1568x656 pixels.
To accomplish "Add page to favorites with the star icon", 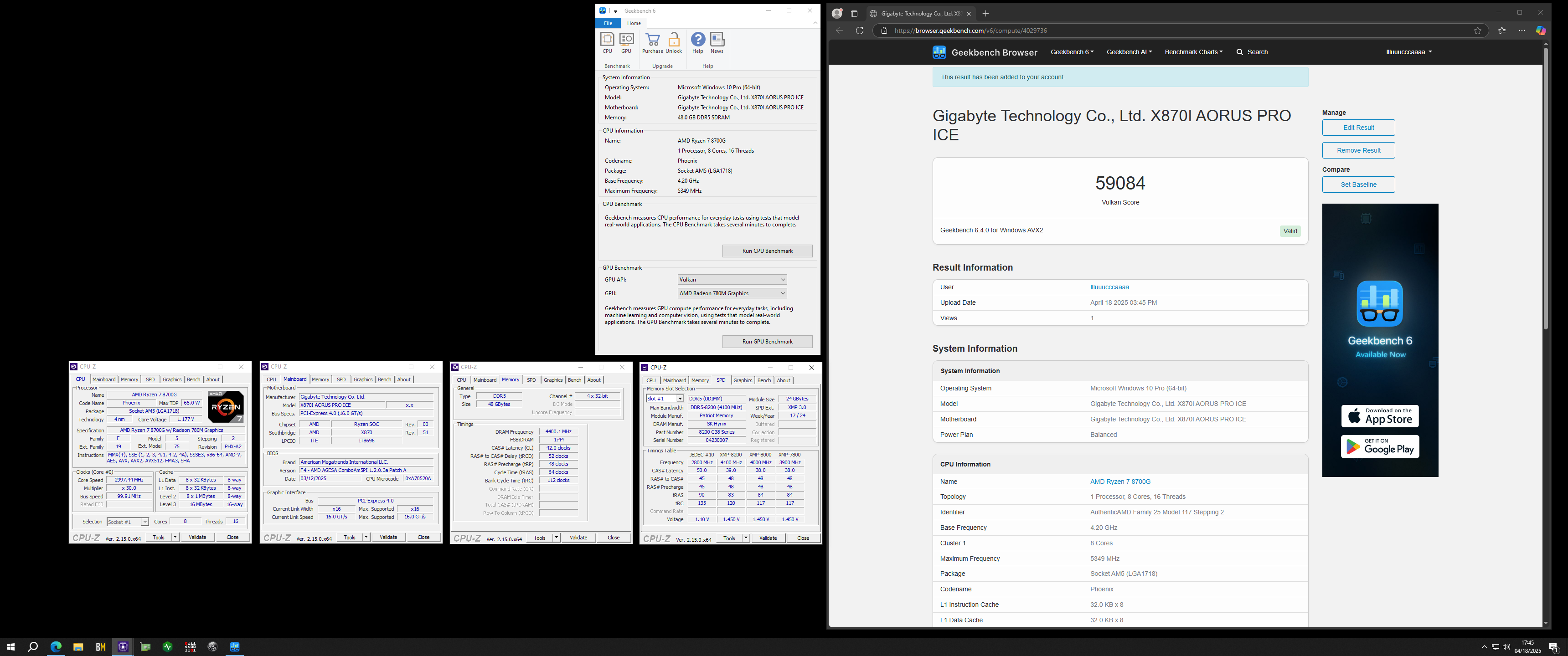I will (x=1477, y=31).
